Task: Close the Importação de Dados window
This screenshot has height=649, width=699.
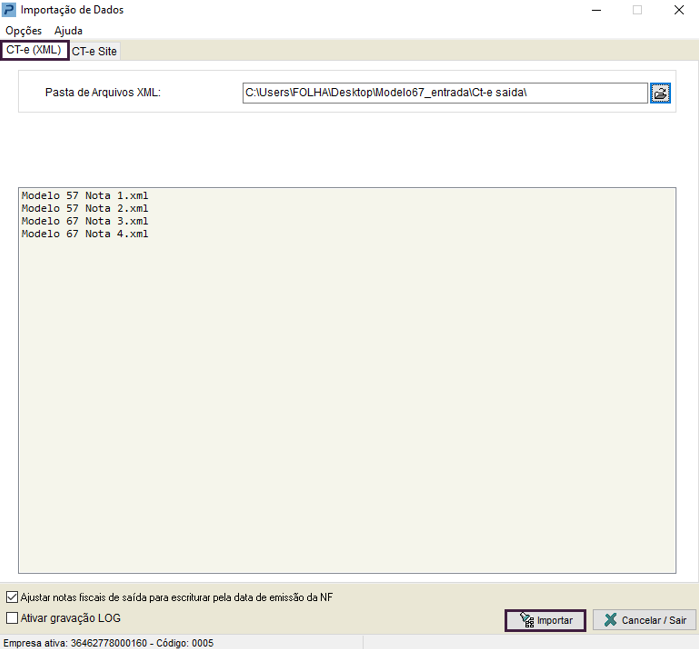Action: (678, 10)
